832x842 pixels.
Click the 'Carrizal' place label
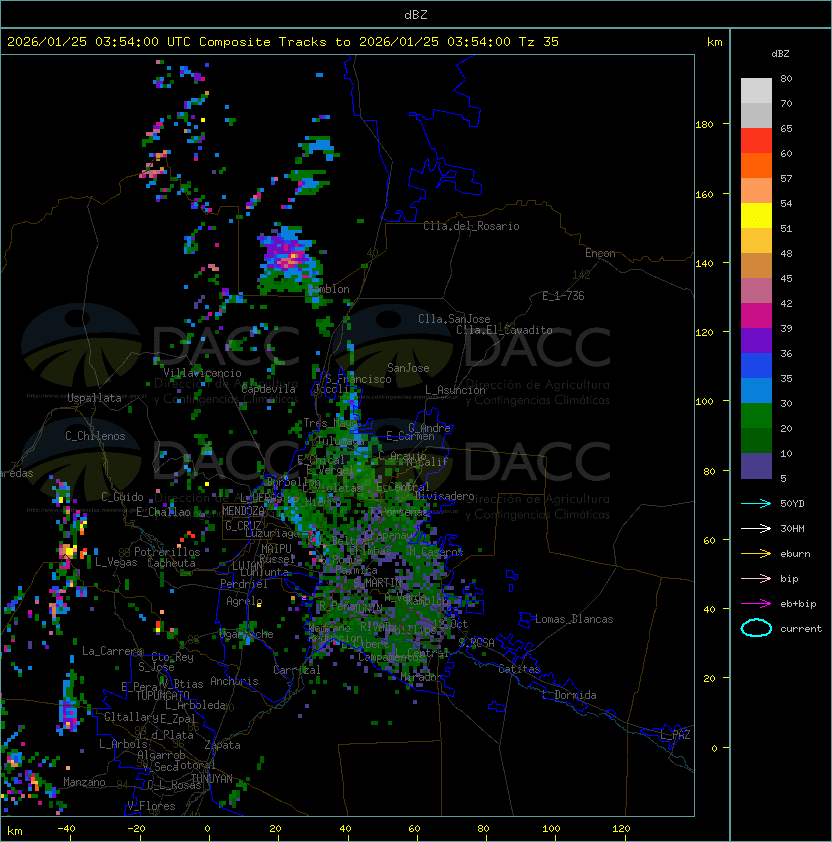click(x=297, y=670)
